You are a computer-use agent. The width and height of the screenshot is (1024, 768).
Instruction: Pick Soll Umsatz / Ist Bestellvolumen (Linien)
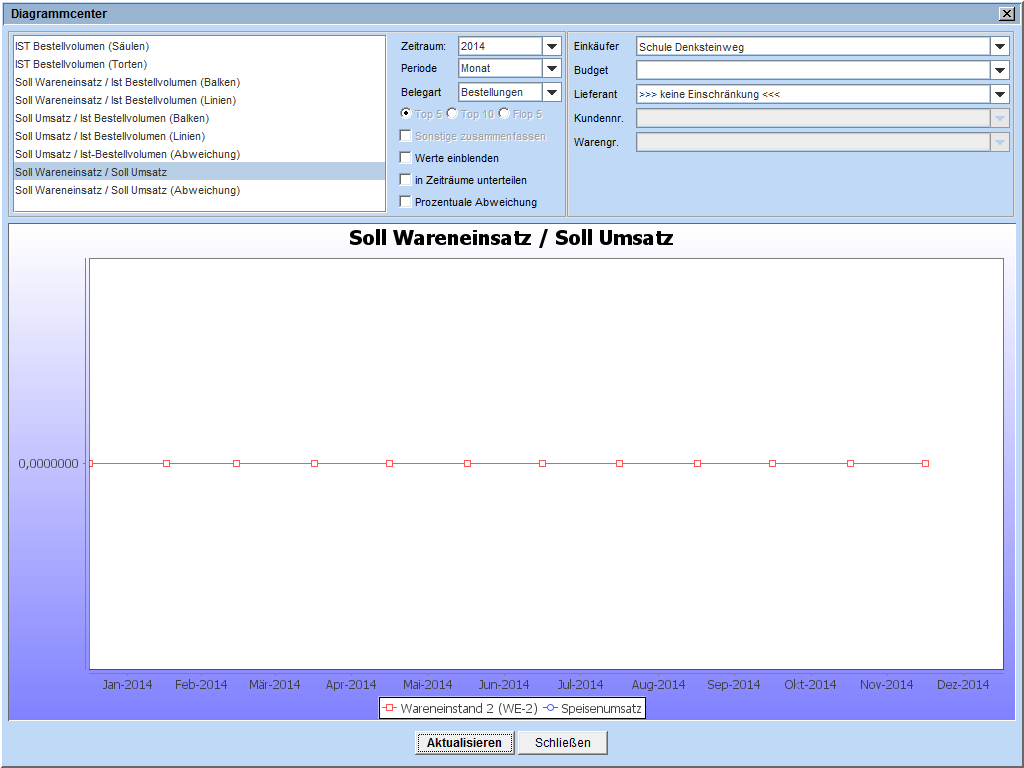tap(110, 136)
